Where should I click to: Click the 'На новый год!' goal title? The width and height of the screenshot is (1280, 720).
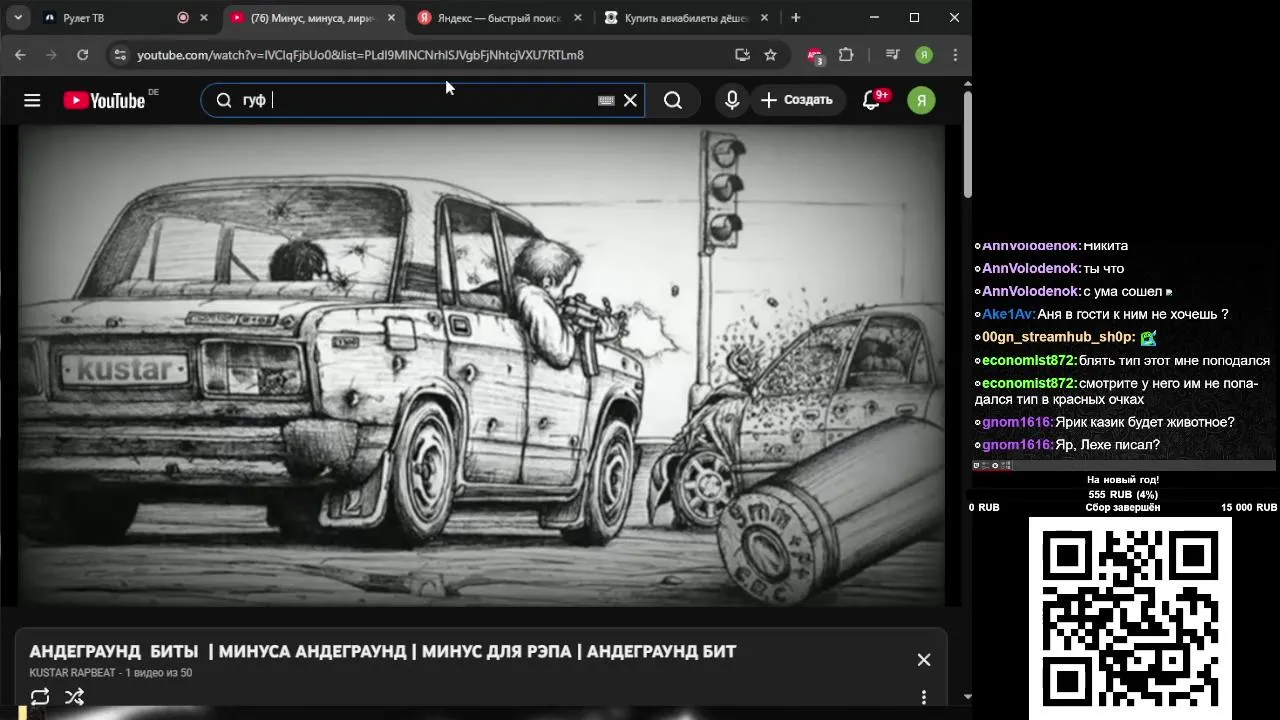1123,480
